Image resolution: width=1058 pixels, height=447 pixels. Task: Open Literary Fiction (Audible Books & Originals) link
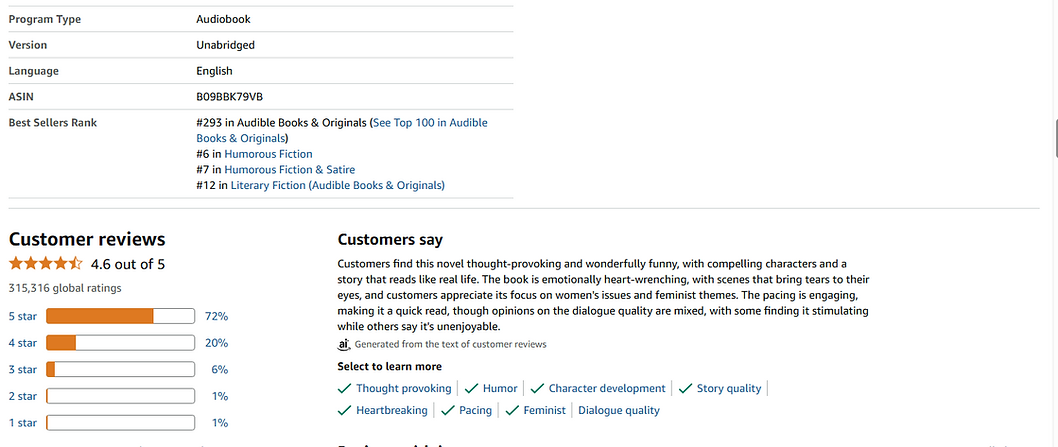[337, 185]
